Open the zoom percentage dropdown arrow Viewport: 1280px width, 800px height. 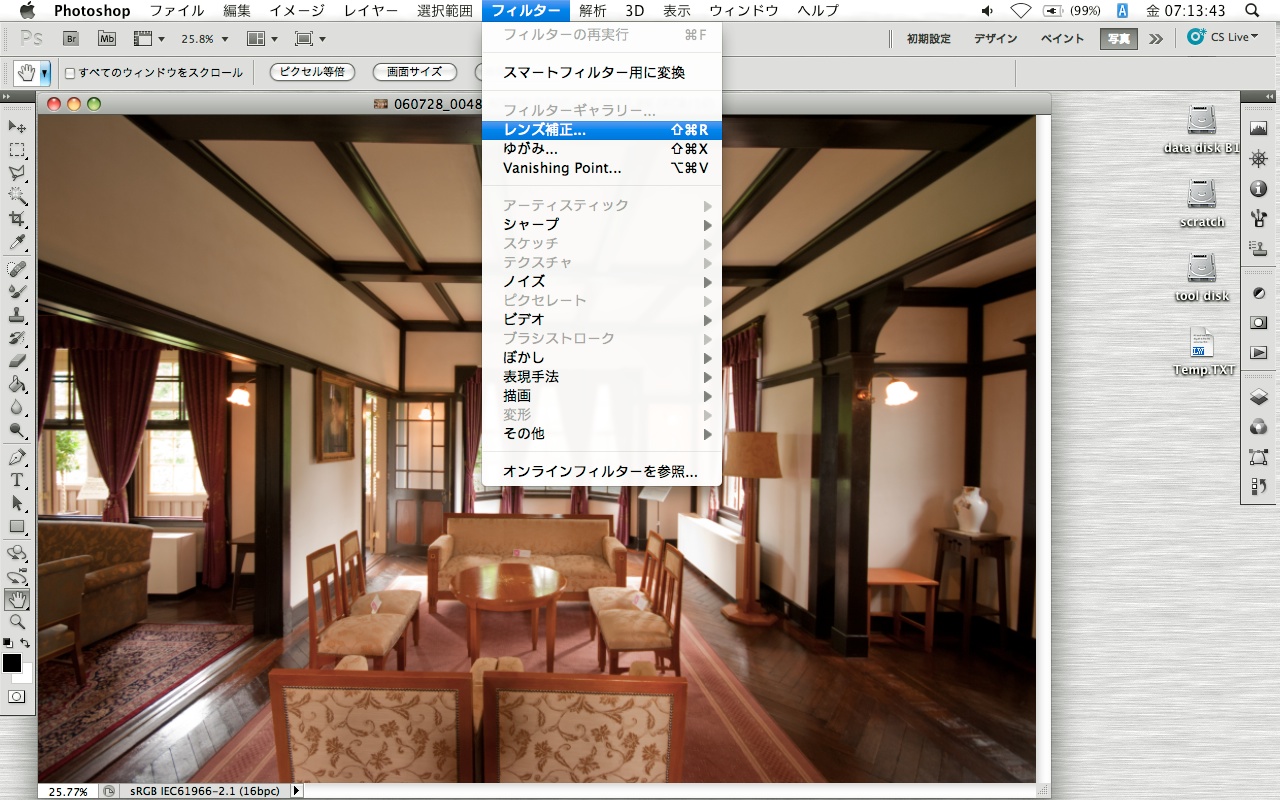click(225, 41)
